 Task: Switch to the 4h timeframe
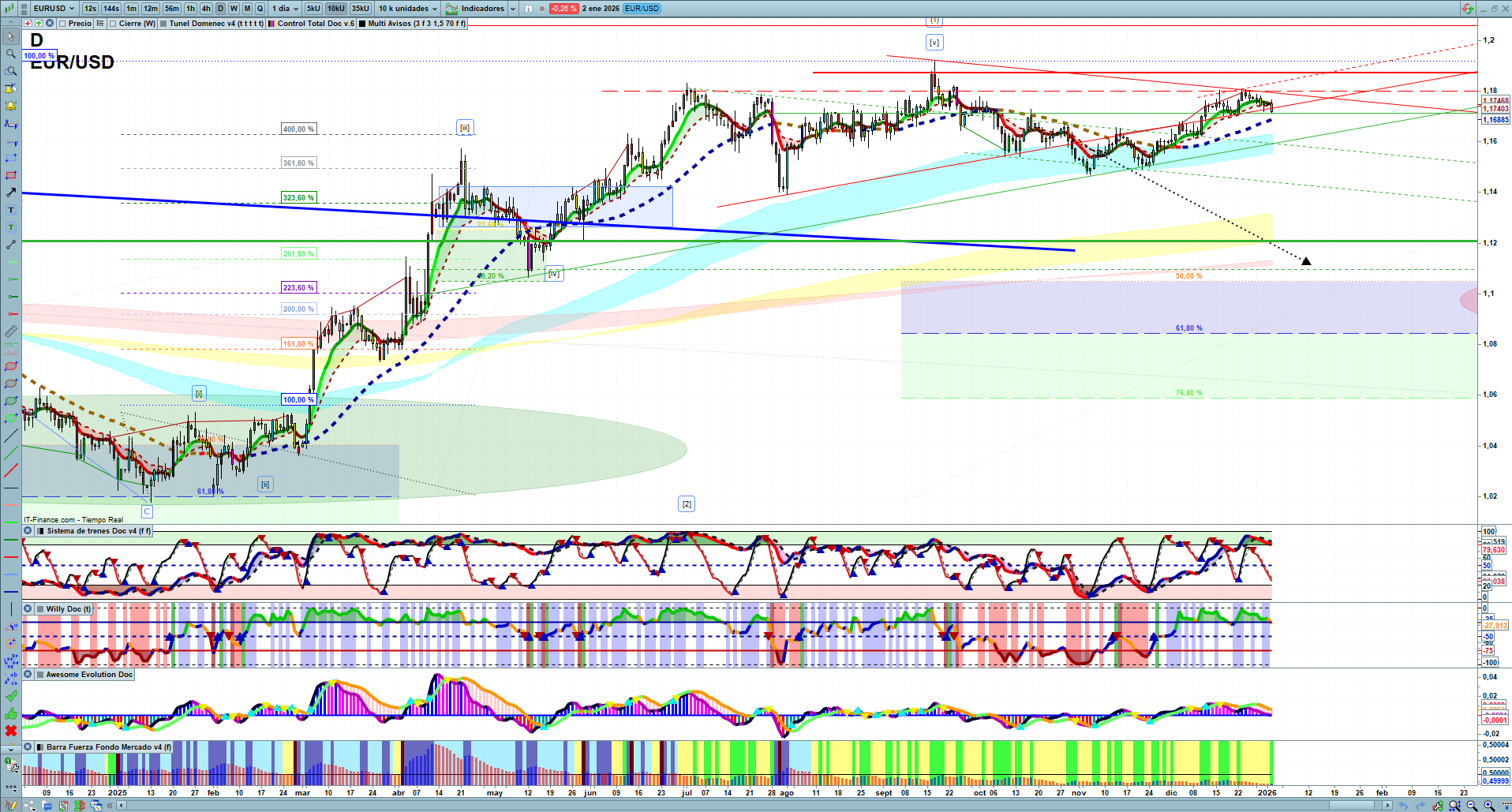(x=206, y=9)
